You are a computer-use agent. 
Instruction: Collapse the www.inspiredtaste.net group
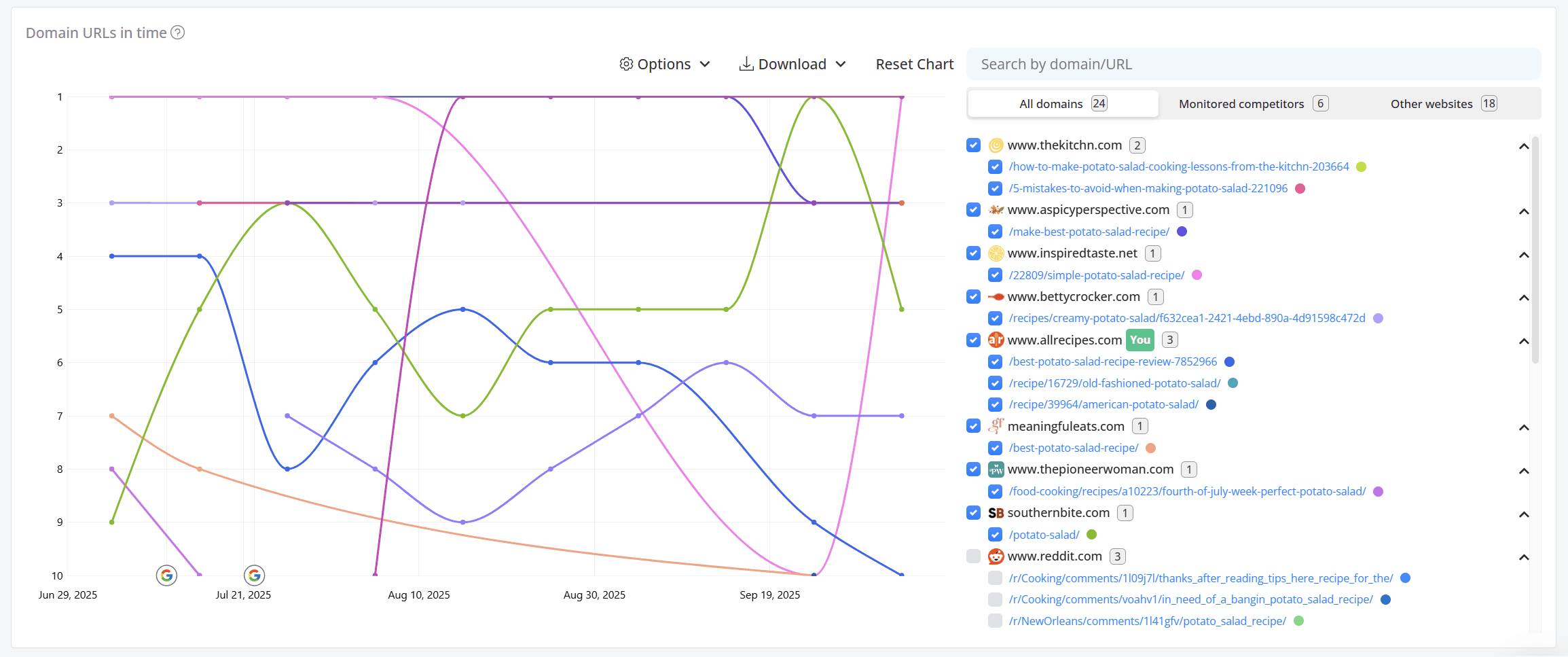pos(1524,255)
